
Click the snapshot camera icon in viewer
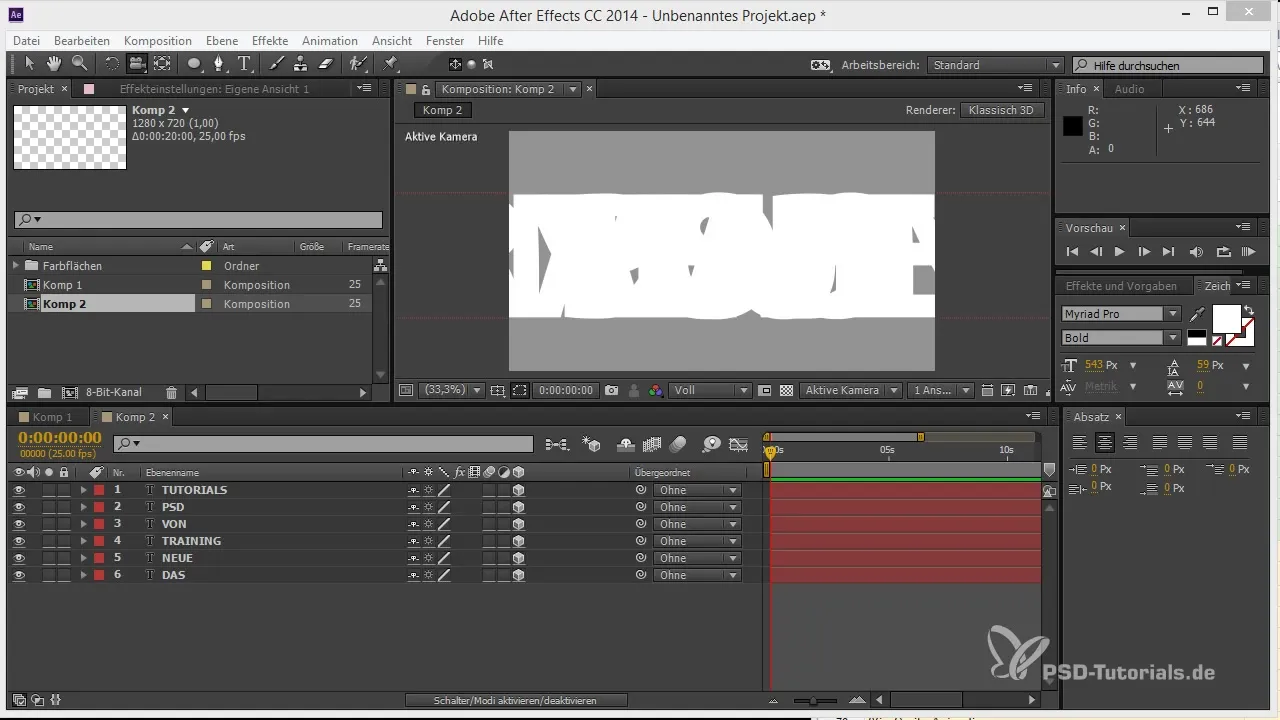(x=611, y=390)
